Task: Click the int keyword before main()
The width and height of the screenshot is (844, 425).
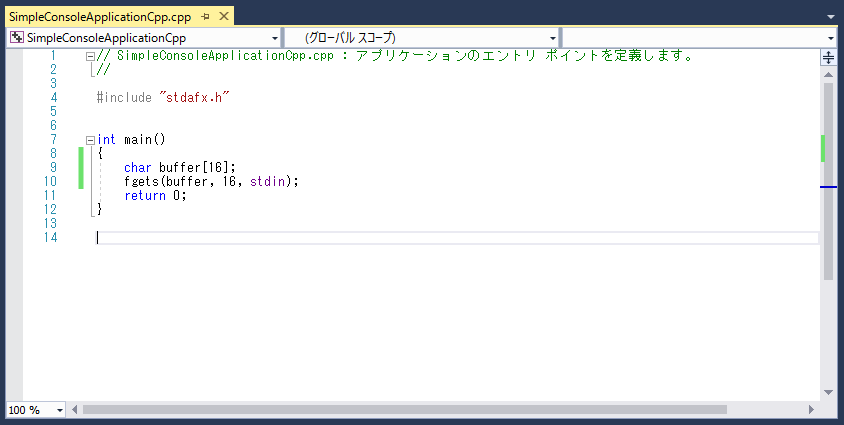Action: (x=107, y=140)
